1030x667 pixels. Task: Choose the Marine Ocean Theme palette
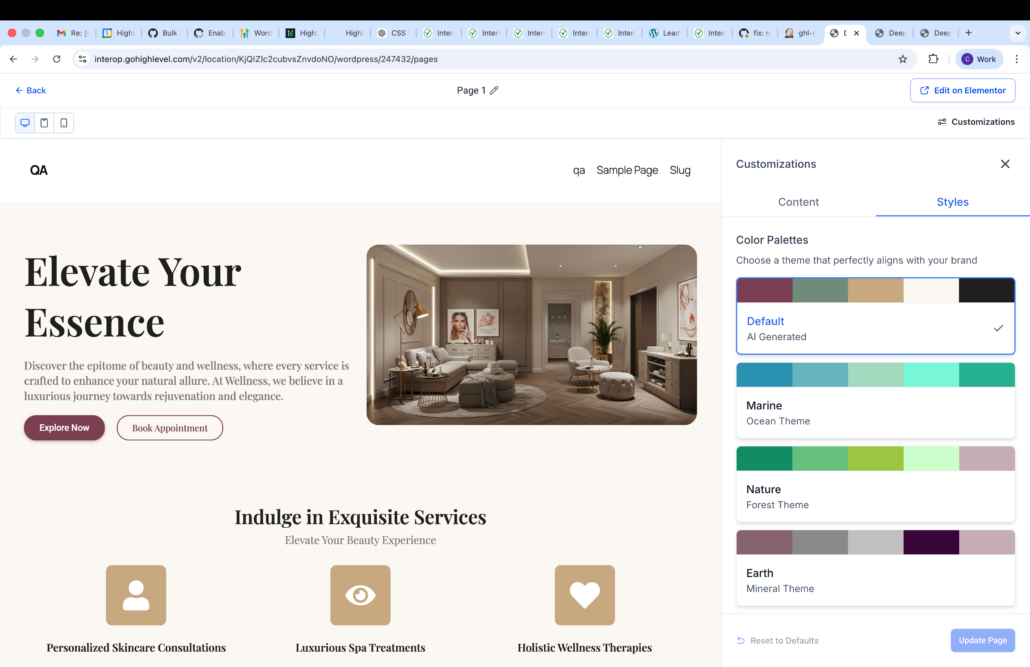pyautogui.click(x=875, y=412)
